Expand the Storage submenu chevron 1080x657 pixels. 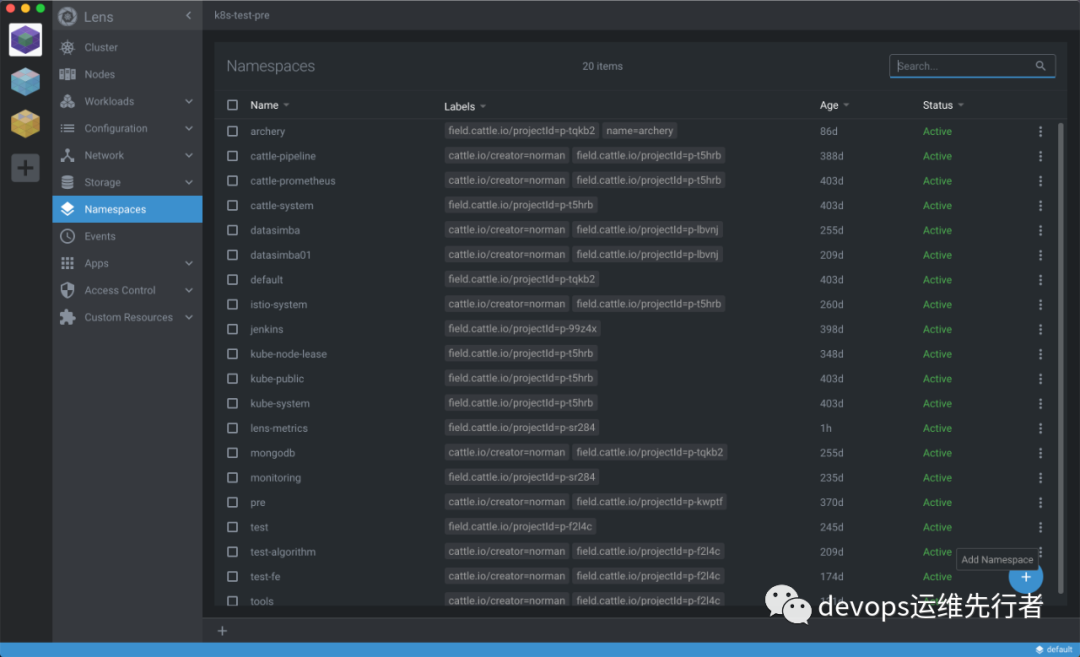point(189,182)
